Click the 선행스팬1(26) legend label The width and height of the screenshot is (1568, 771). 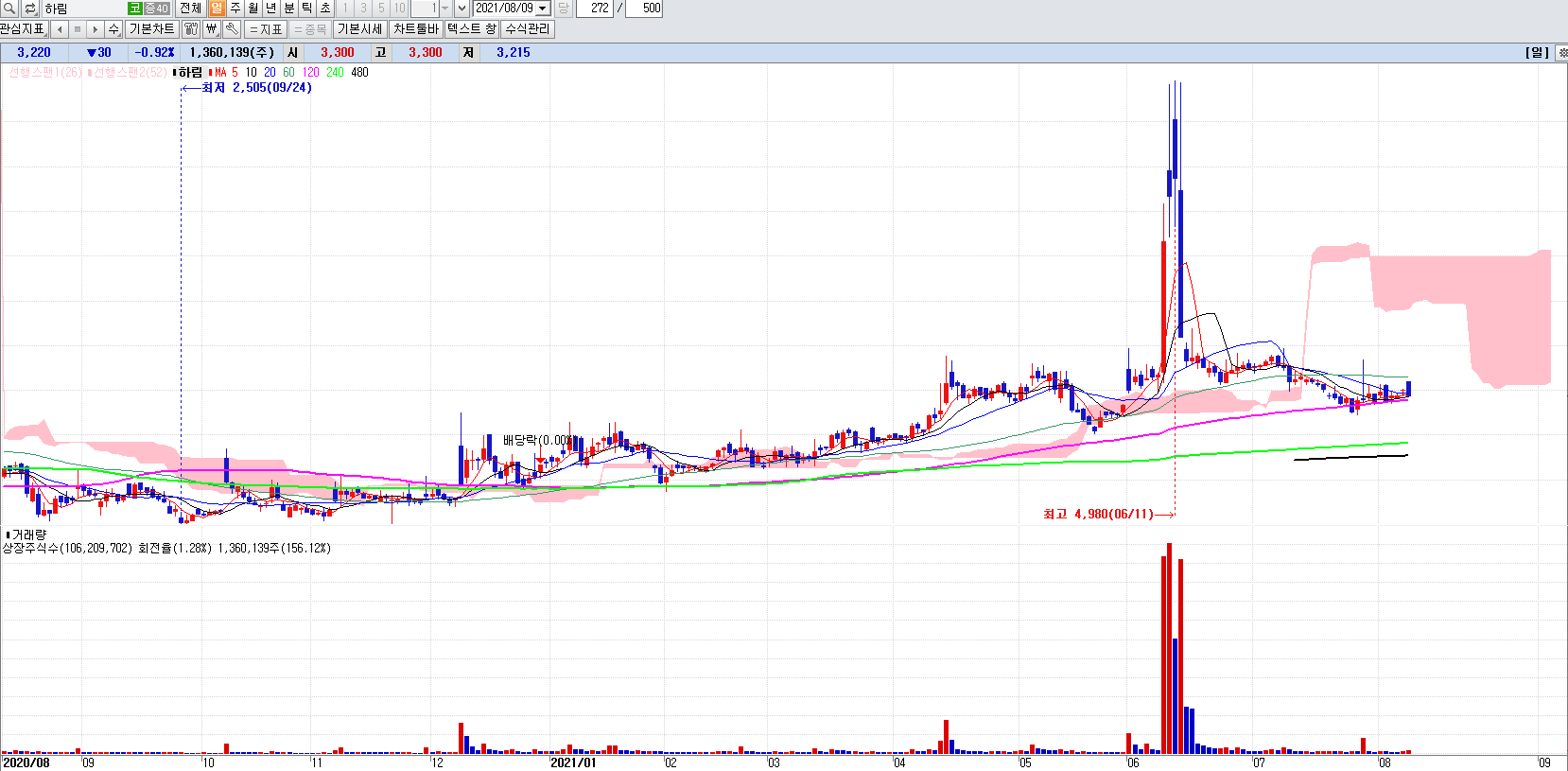coord(45,72)
